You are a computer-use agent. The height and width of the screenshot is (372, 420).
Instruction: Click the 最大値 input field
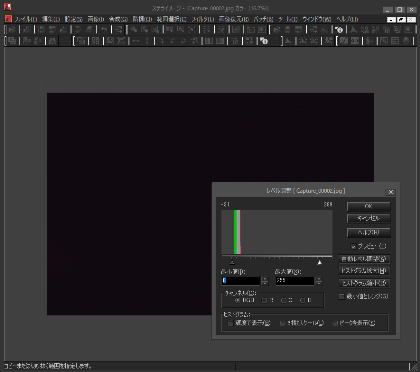coord(295,281)
